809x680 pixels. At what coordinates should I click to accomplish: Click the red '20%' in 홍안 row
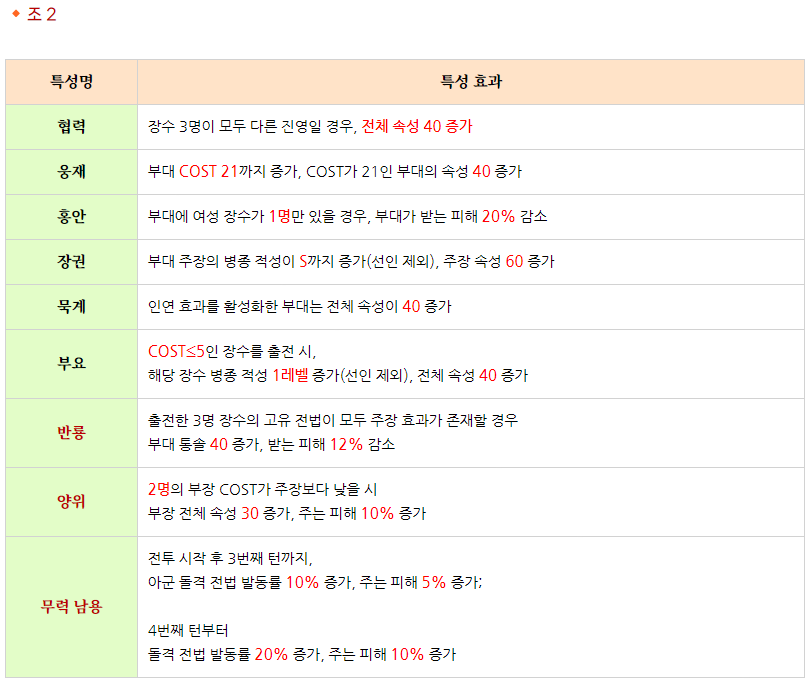pos(498,216)
